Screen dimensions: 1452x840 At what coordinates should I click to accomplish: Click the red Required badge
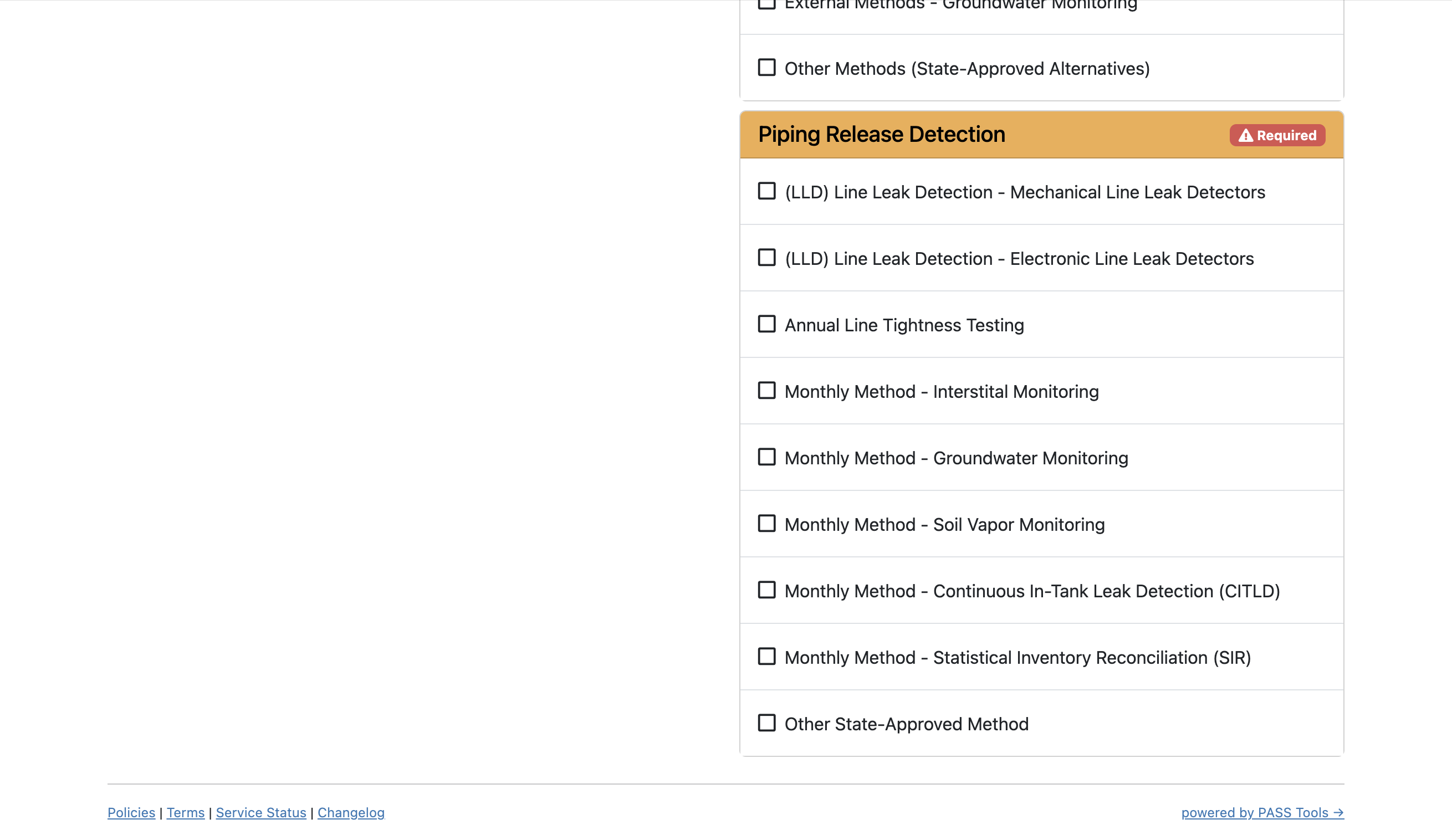(x=1277, y=136)
